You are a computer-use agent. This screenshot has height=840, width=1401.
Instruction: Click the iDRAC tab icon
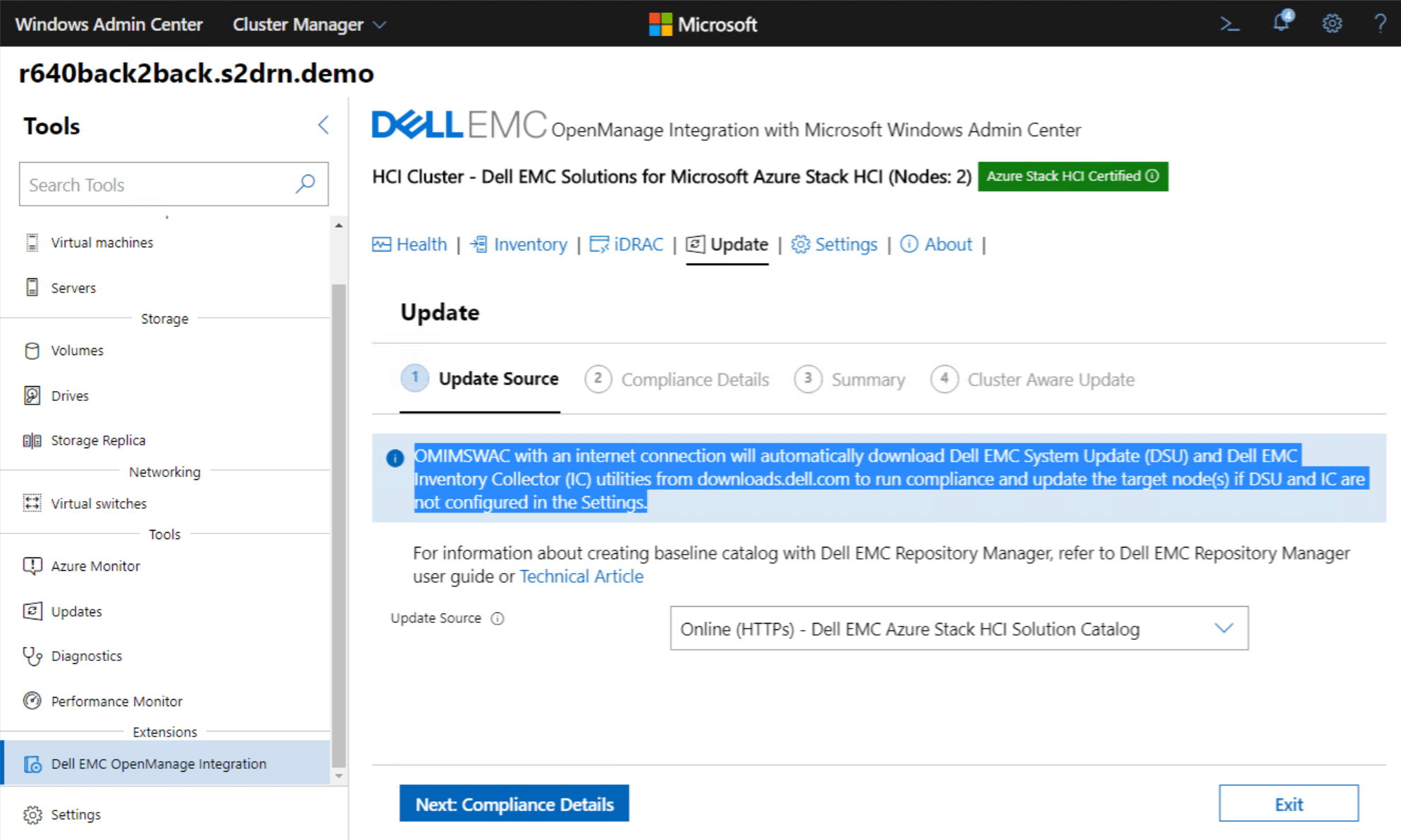pyautogui.click(x=599, y=245)
